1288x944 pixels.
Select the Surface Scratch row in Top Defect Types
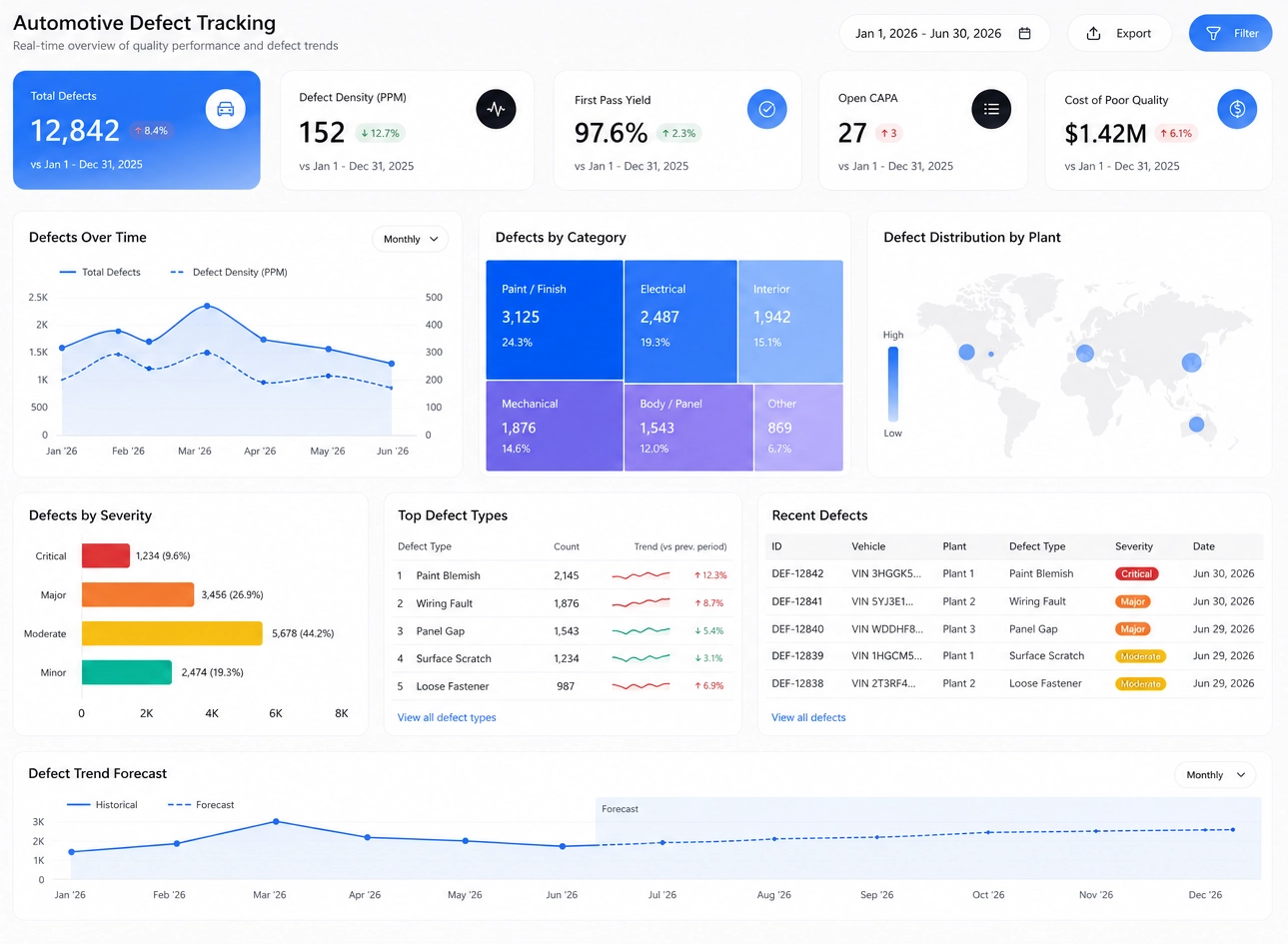pos(563,658)
